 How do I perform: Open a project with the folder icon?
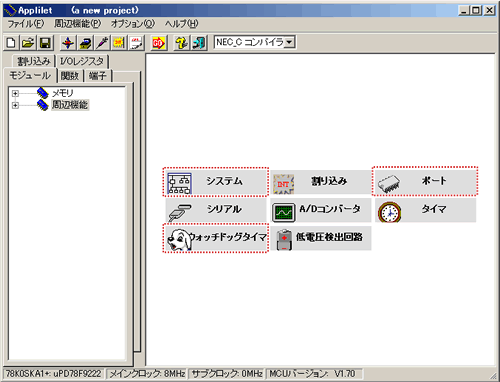[28, 43]
